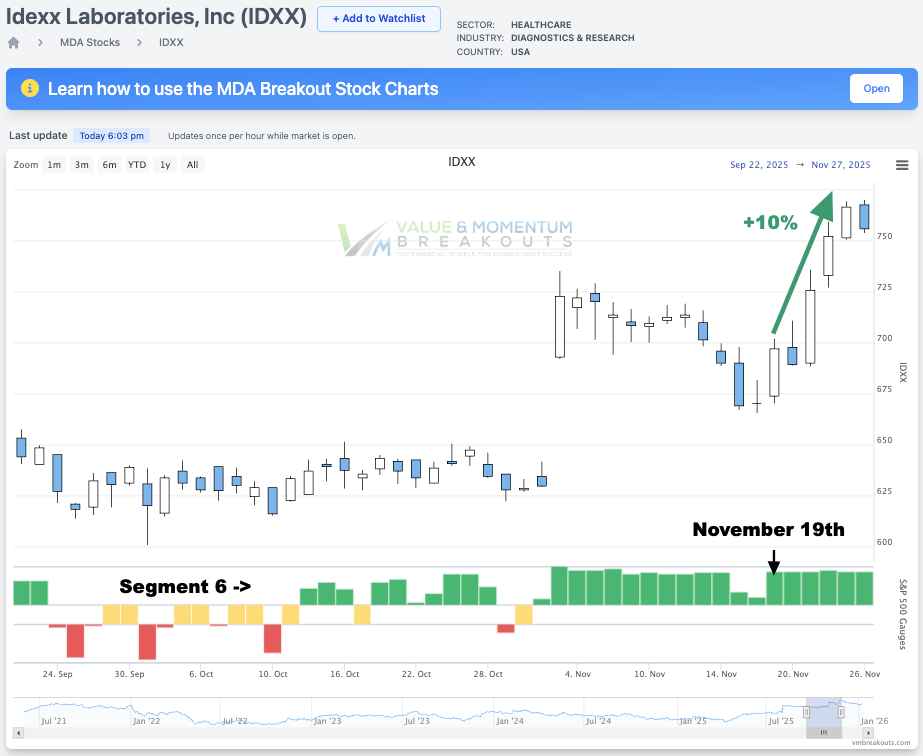Select the left resize handle on the navigator
923x756 pixels.
pyautogui.click(x=806, y=712)
